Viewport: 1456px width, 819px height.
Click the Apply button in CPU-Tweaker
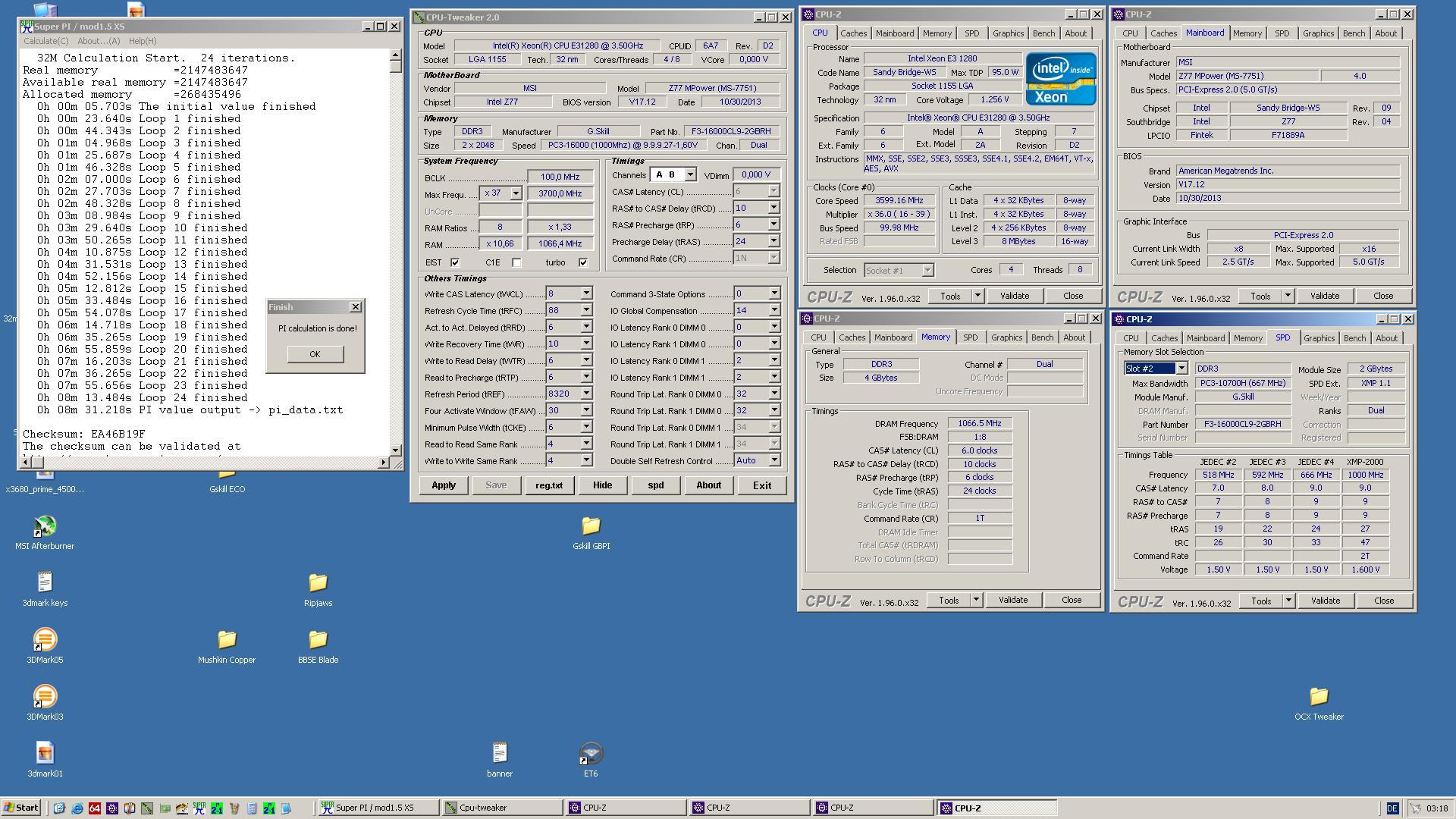click(x=444, y=485)
